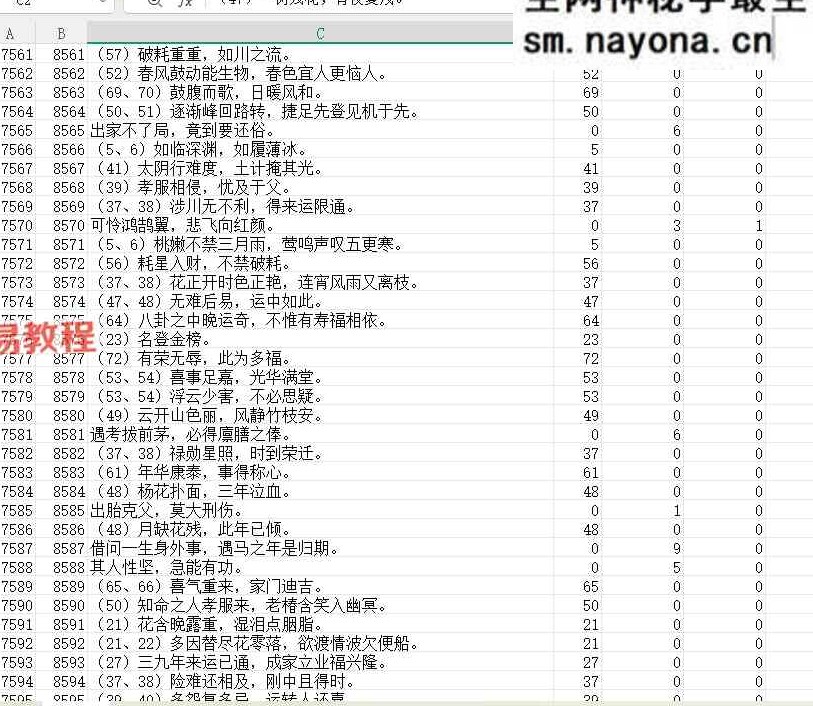
Task: Click cell '(37、38)花正开时色正艳，连宵风雨又离枝。'
Action: [320, 283]
